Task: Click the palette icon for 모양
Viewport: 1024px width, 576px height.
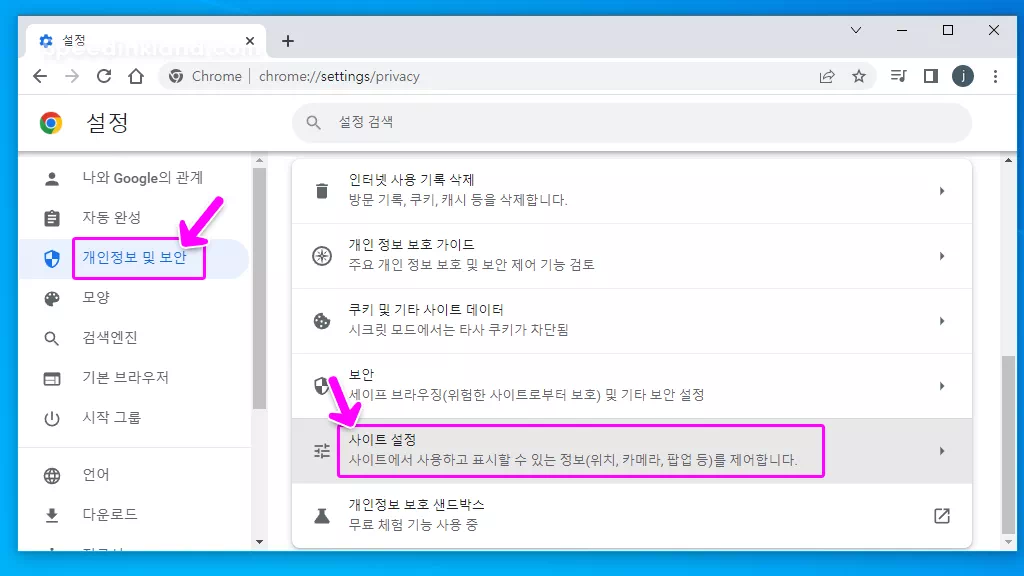Action: coord(52,298)
